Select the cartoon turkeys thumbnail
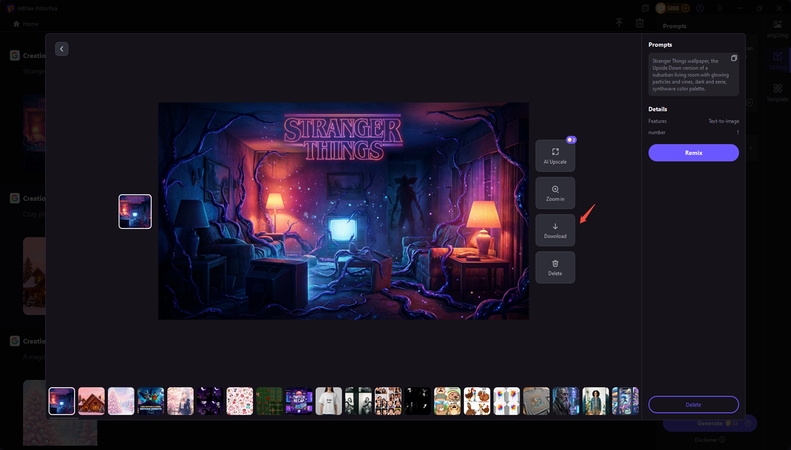 click(477, 401)
